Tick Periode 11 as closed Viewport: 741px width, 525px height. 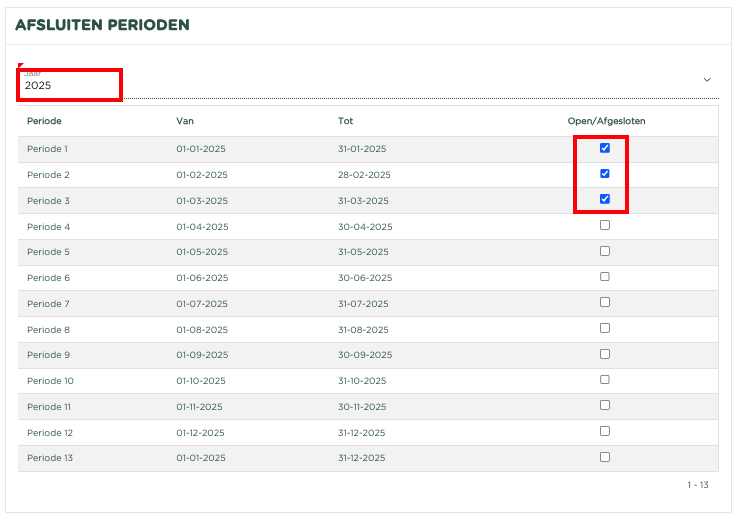click(x=604, y=405)
